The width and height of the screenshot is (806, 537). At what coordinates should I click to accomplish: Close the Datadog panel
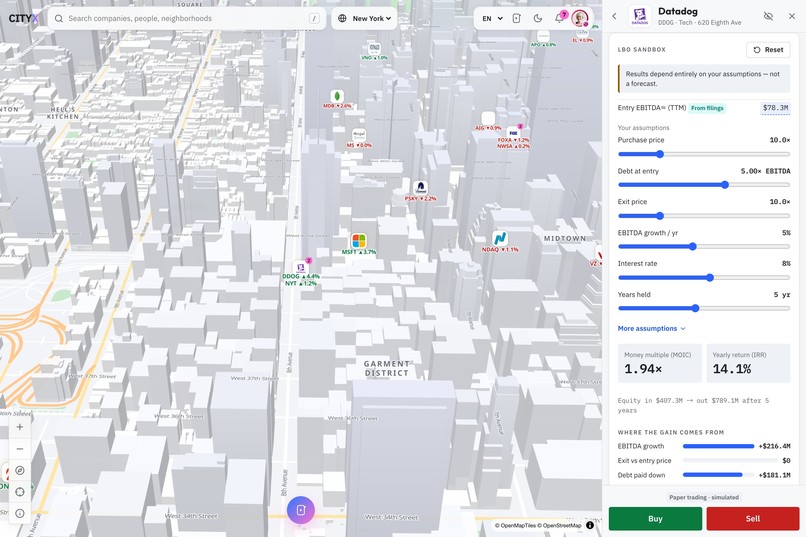point(792,16)
